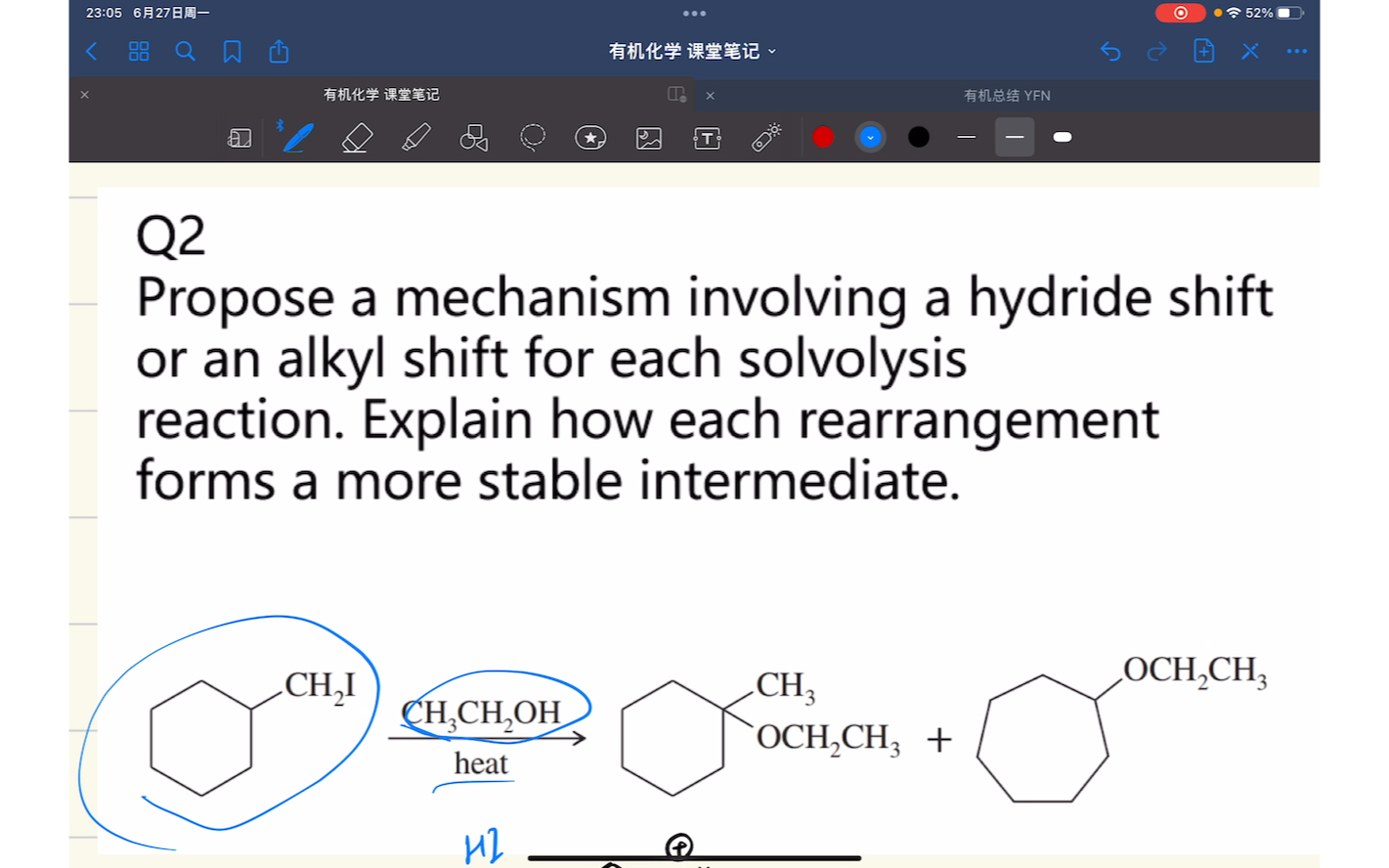Select the medium stroke width
The image size is (1389, 868).
[x=1015, y=138]
